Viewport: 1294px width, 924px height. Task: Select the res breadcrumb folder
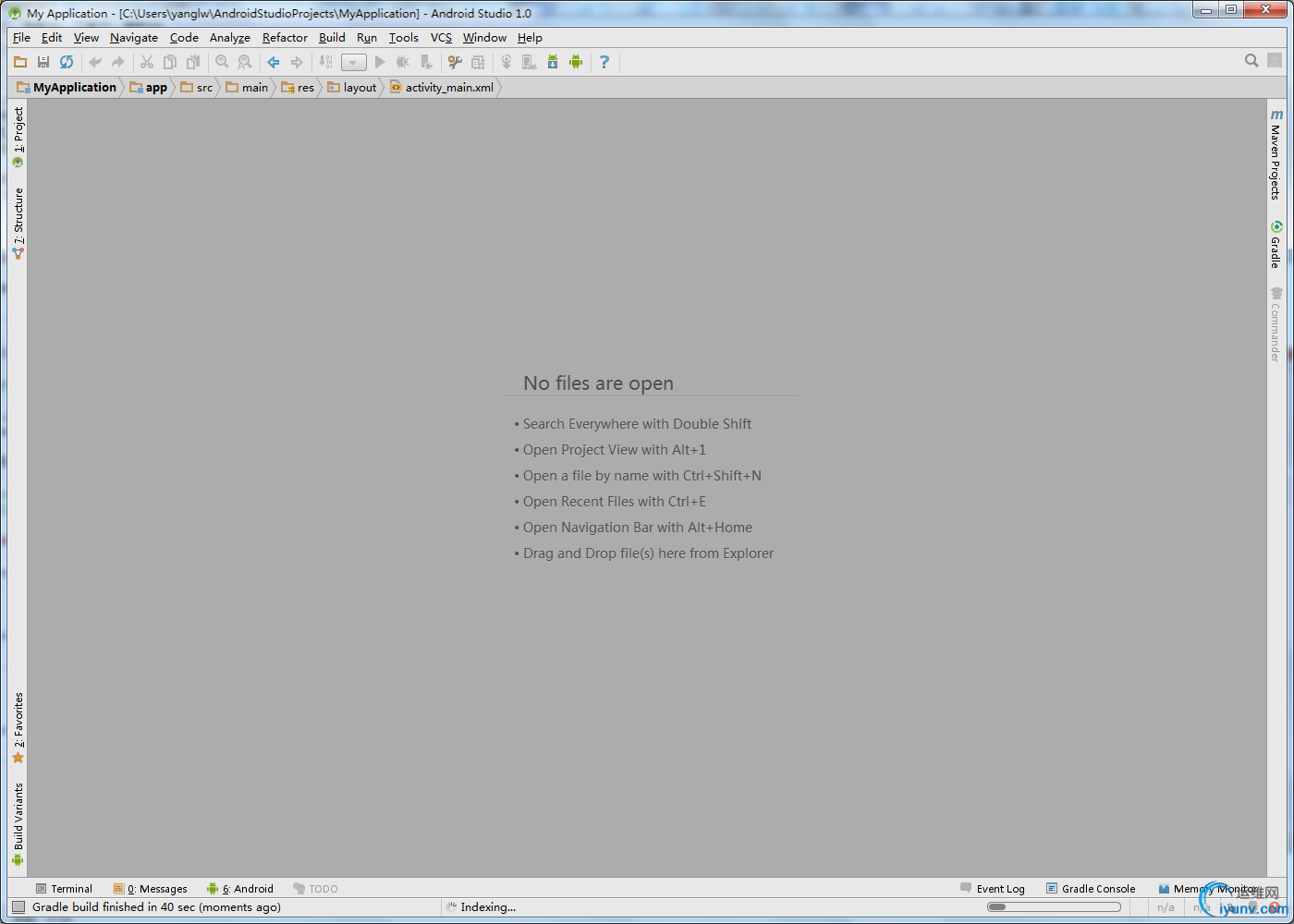[298, 88]
